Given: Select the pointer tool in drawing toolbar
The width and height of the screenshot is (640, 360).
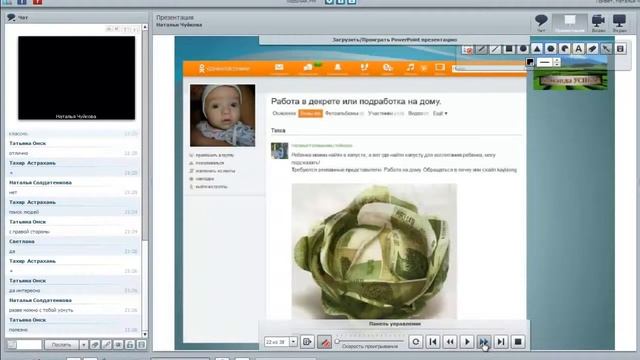Looking at the screenshot, I should [x=468, y=49].
